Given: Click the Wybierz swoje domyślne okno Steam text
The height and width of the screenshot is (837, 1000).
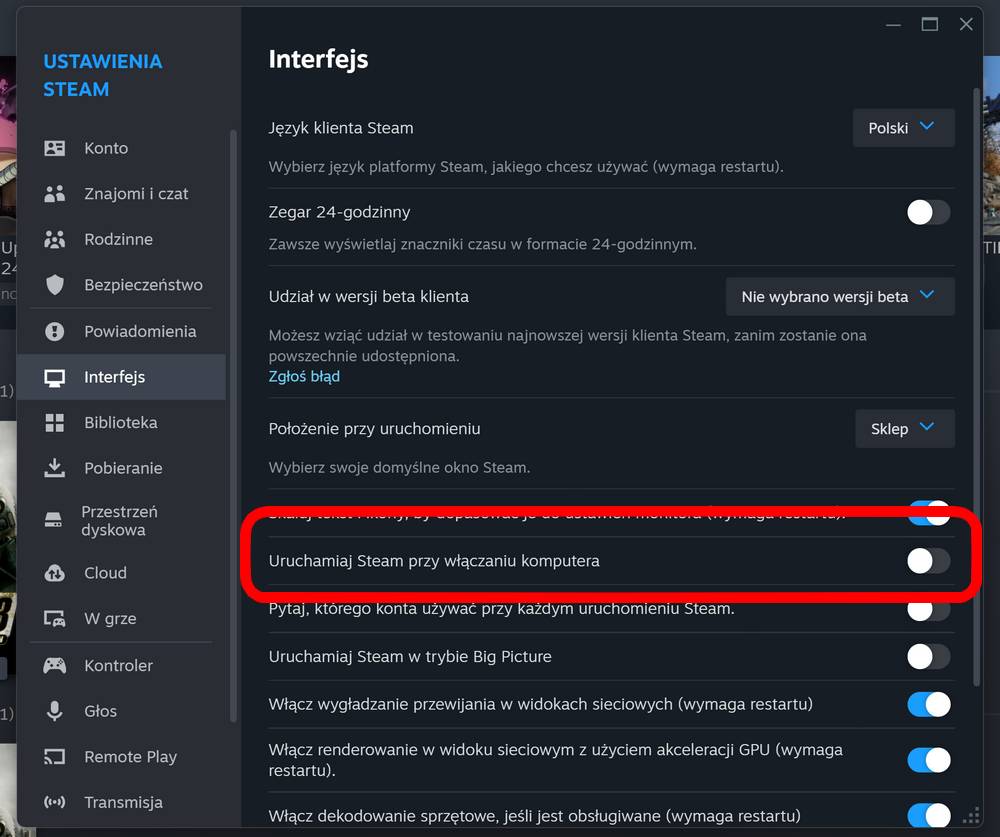Looking at the screenshot, I should (x=399, y=468).
